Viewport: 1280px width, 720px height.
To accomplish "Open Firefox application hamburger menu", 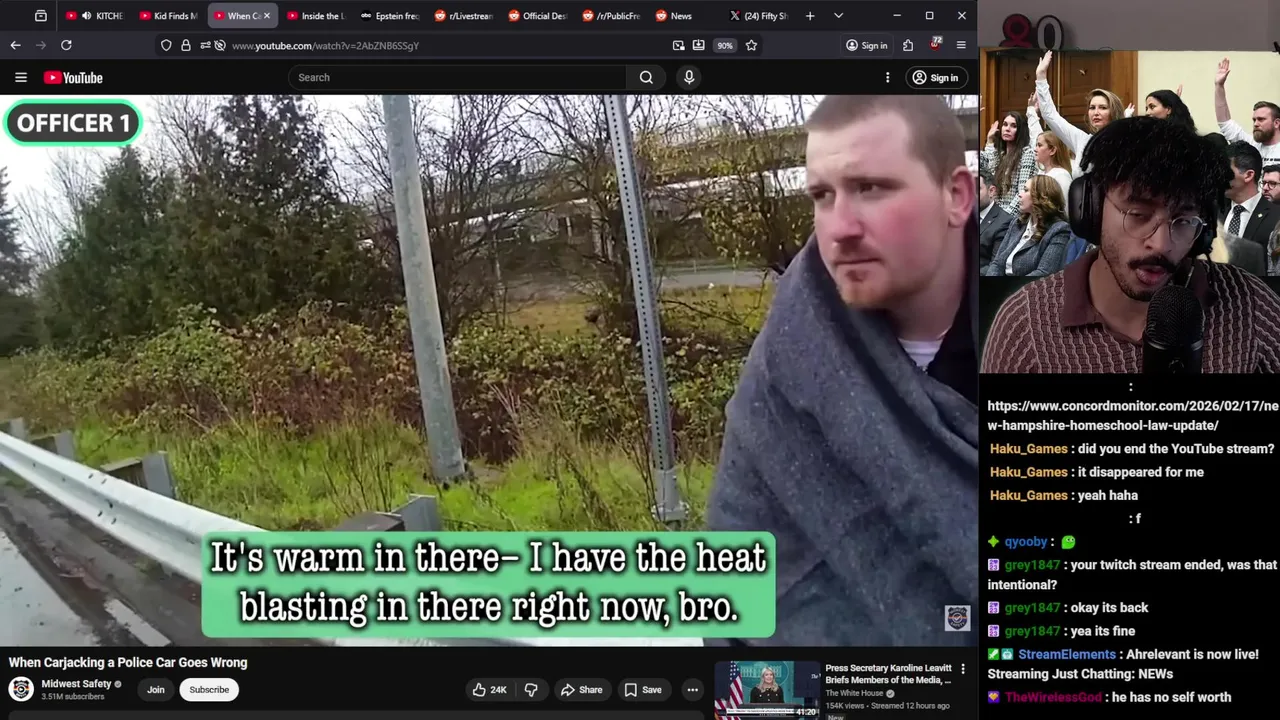I will 961,45.
